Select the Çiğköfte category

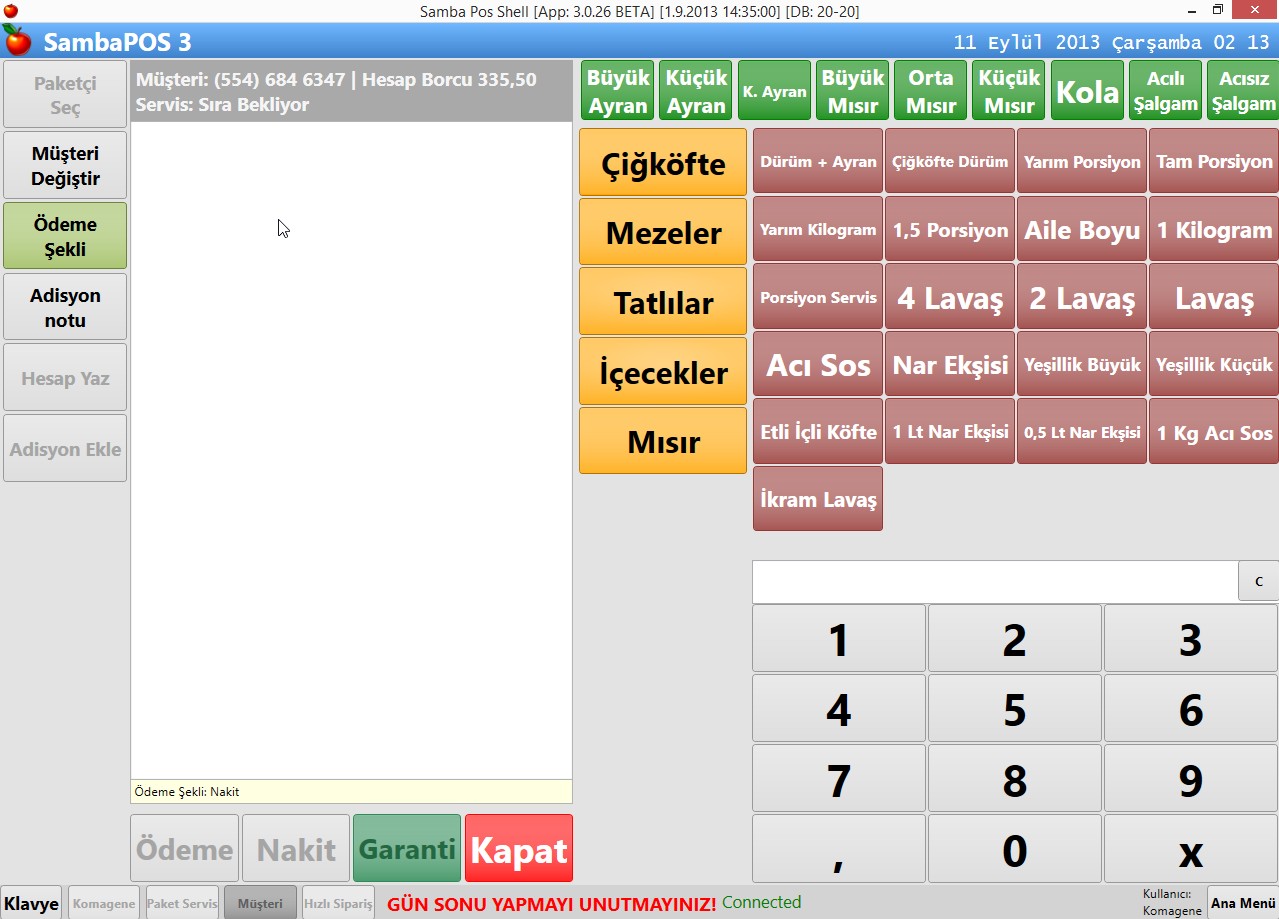point(663,163)
